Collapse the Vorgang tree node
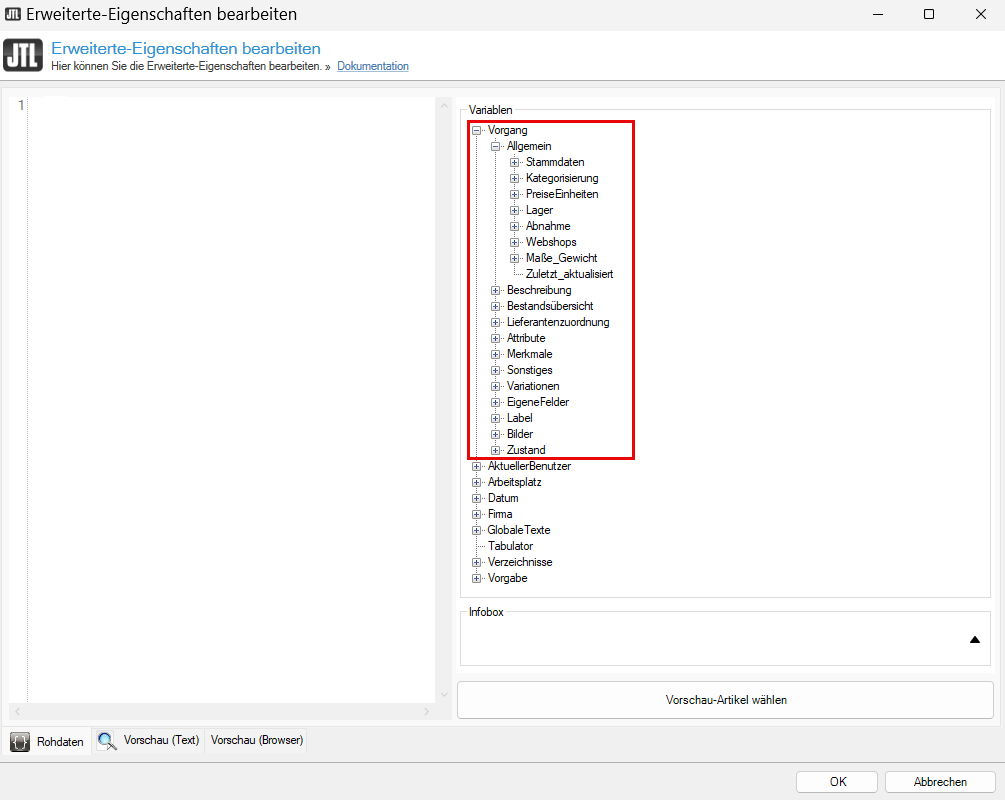 coord(477,130)
